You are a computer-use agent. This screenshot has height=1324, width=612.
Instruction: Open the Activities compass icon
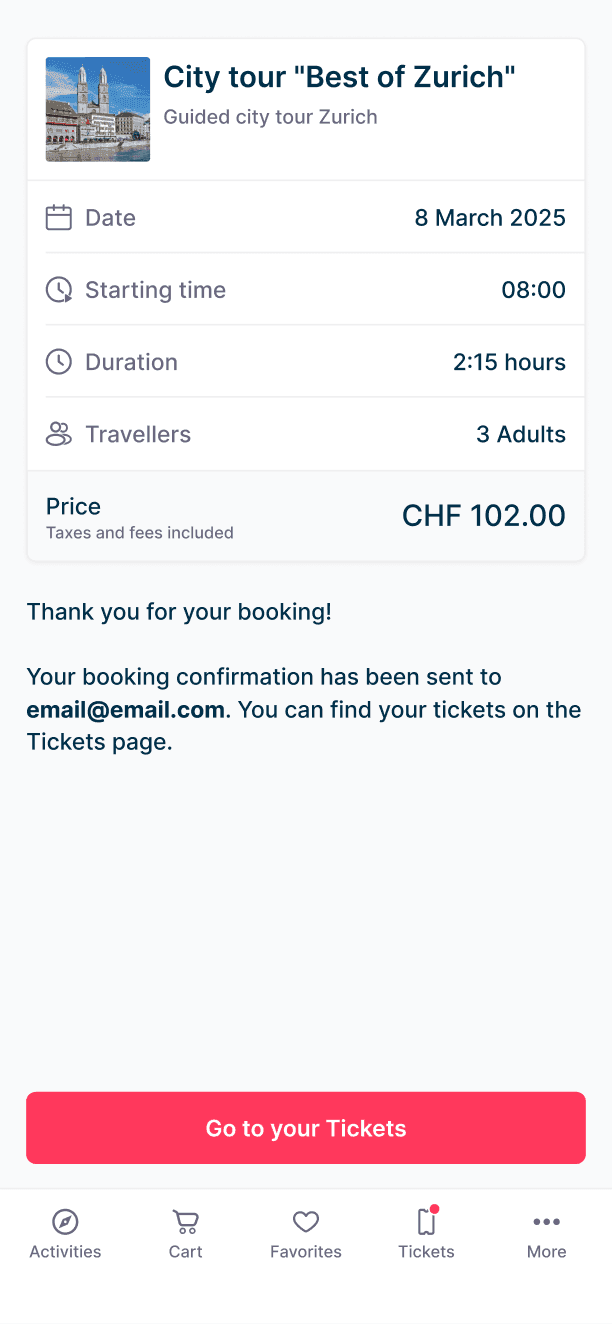point(65,1222)
